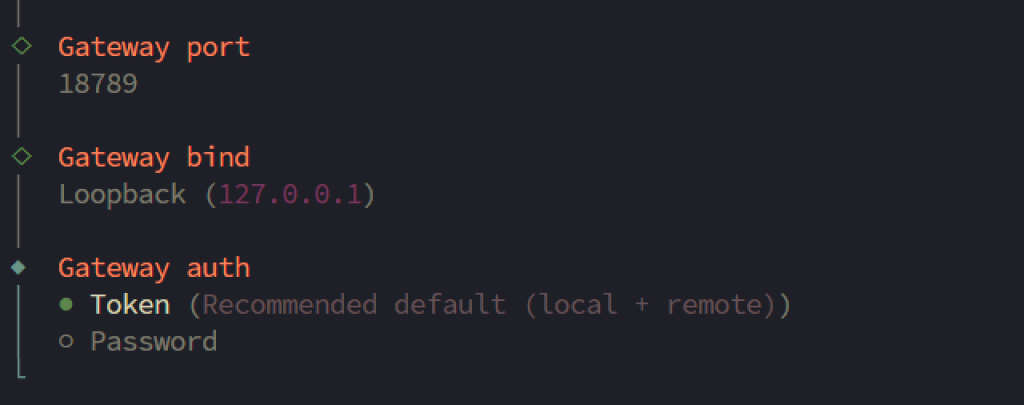Choose the Token option label
This screenshot has width=1024, height=405.
tap(130, 304)
